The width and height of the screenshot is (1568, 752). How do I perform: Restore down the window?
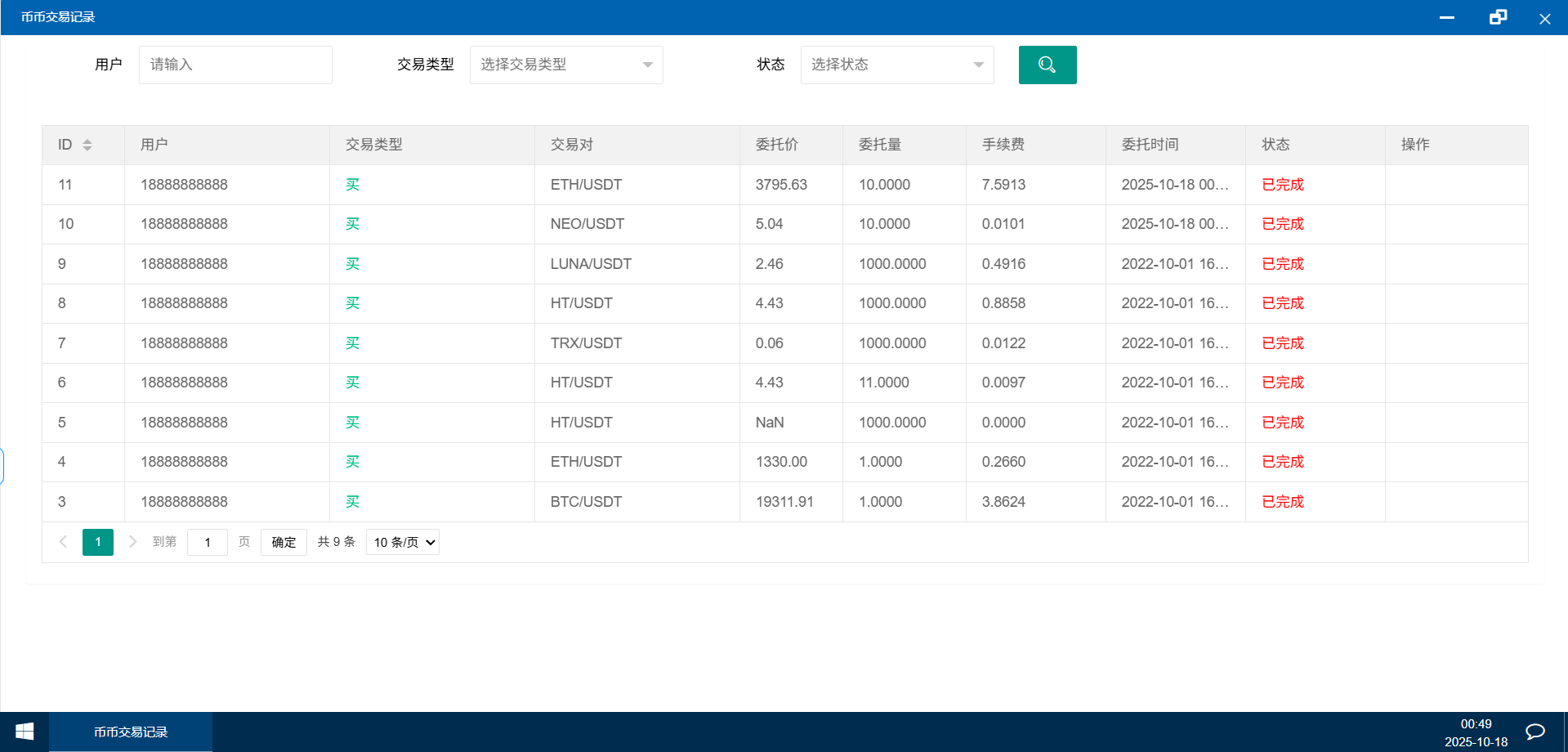[x=1497, y=17]
